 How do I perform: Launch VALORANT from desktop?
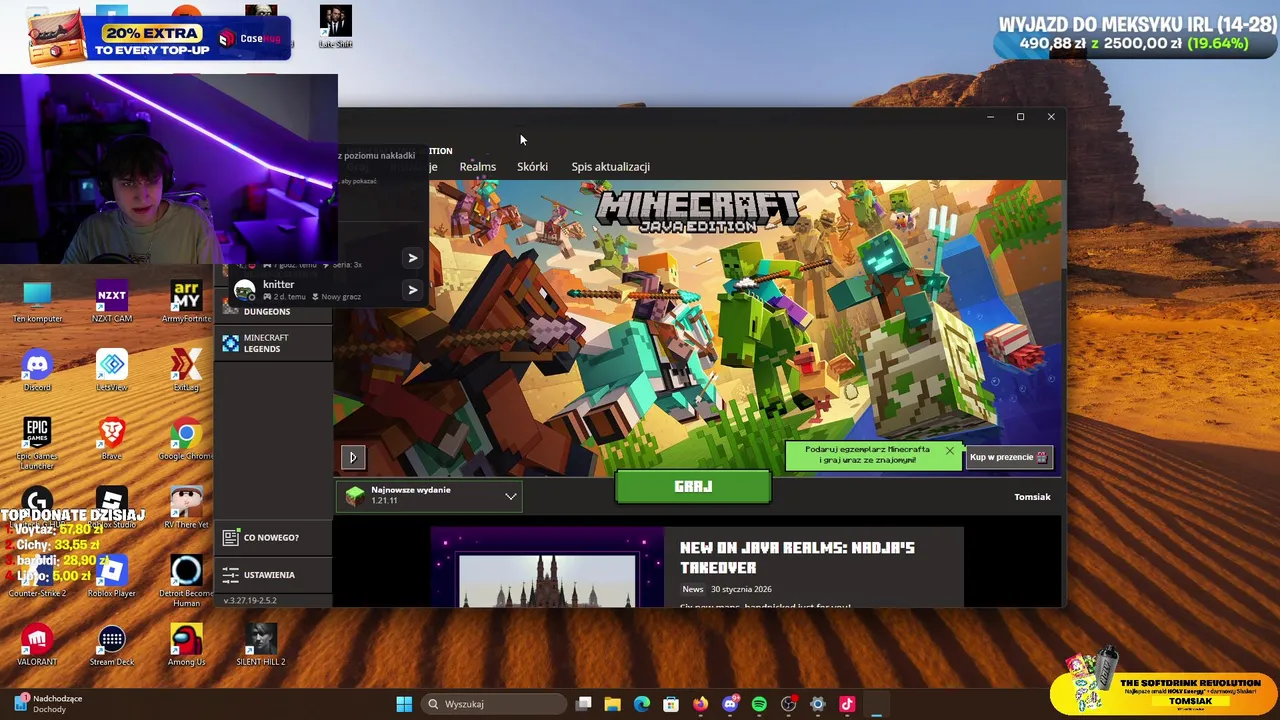pos(37,645)
